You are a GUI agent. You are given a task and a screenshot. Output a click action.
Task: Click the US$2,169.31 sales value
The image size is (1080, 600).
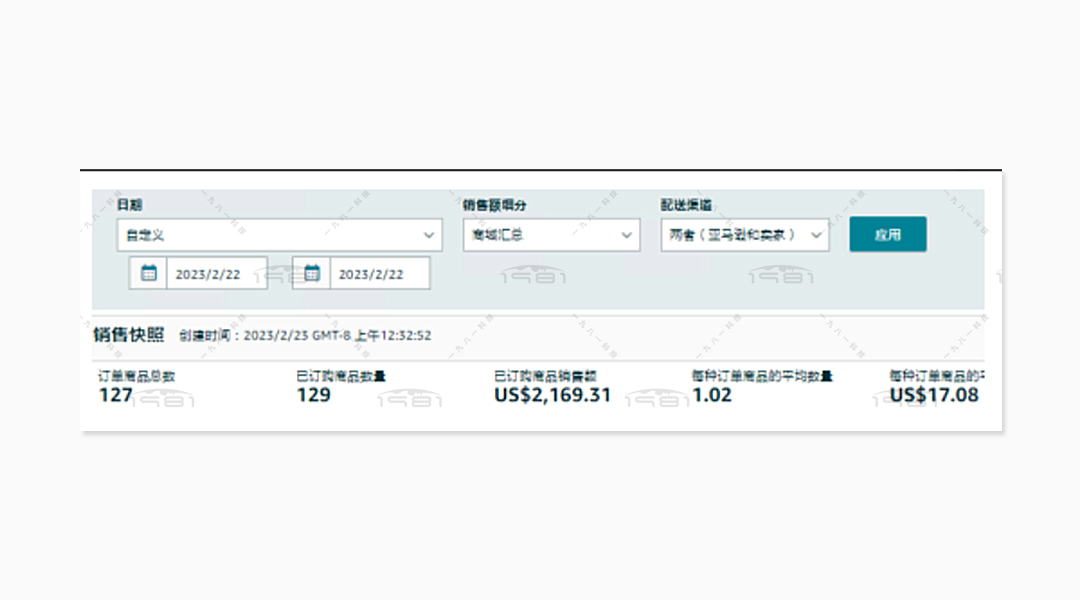(552, 395)
